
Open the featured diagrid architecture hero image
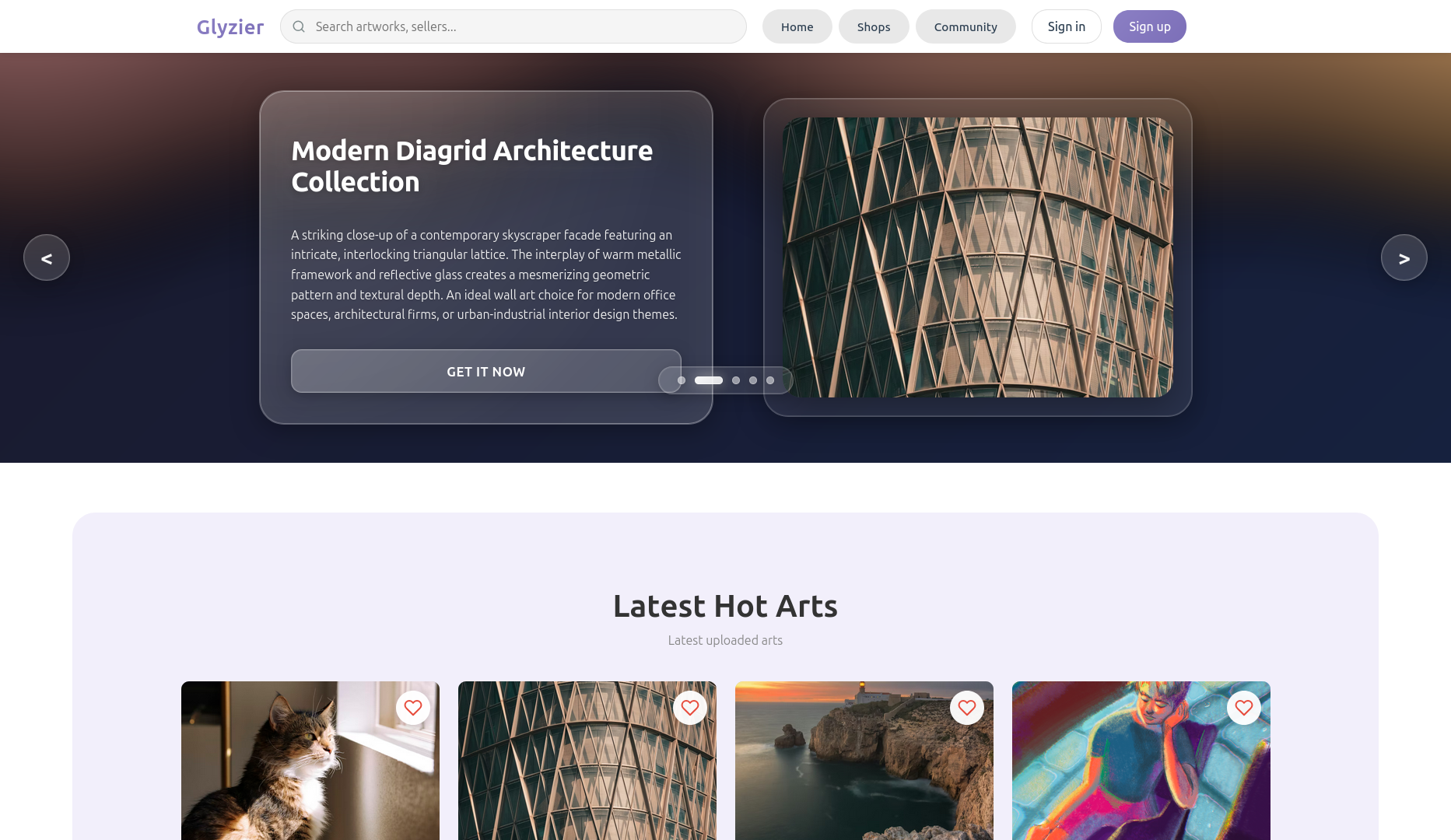point(978,257)
